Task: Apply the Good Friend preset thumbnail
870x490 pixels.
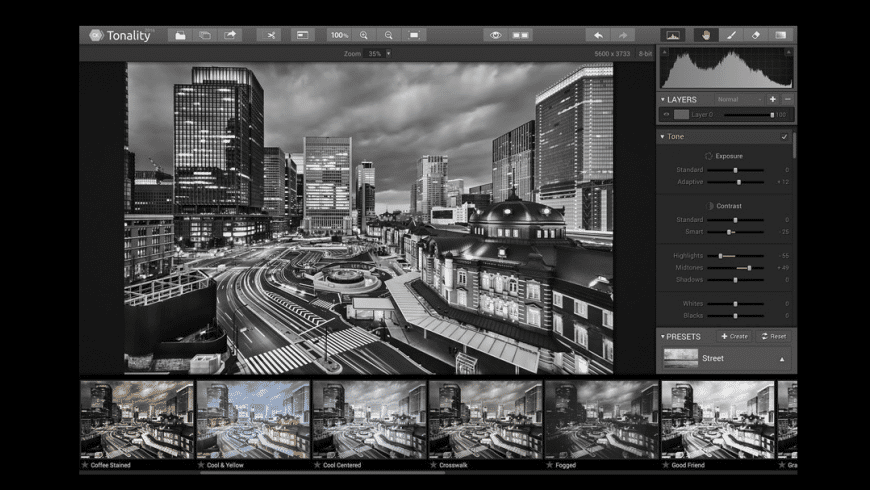Action: [x=718, y=420]
